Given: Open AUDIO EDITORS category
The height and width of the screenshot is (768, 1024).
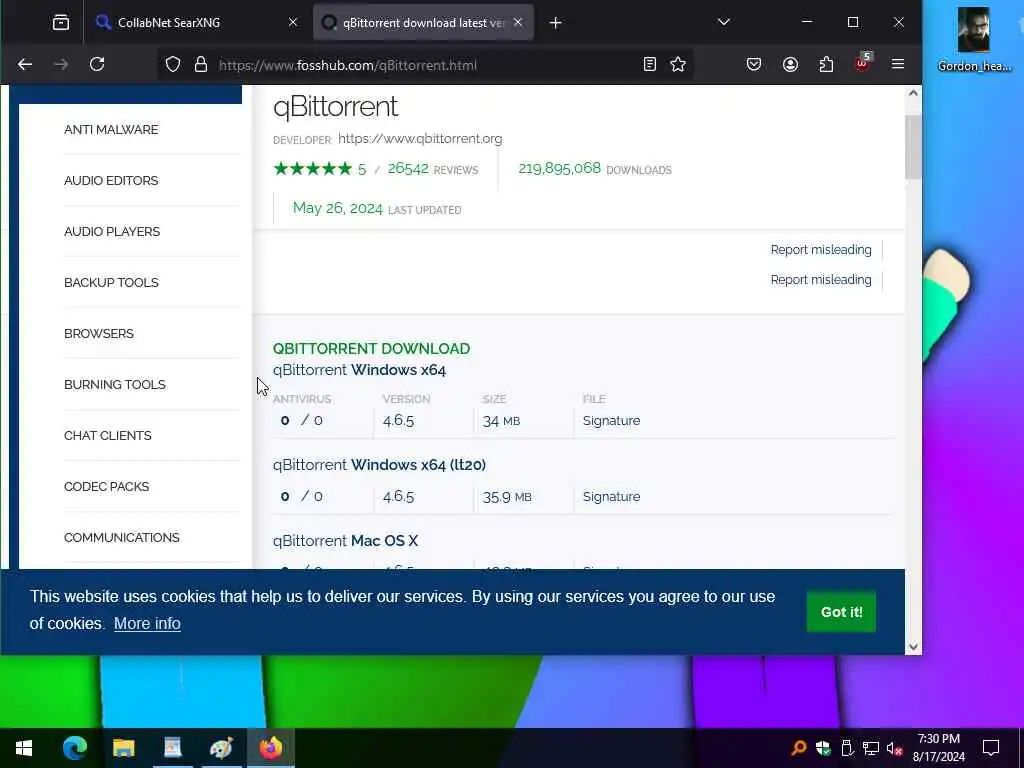Looking at the screenshot, I should (x=111, y=180).
